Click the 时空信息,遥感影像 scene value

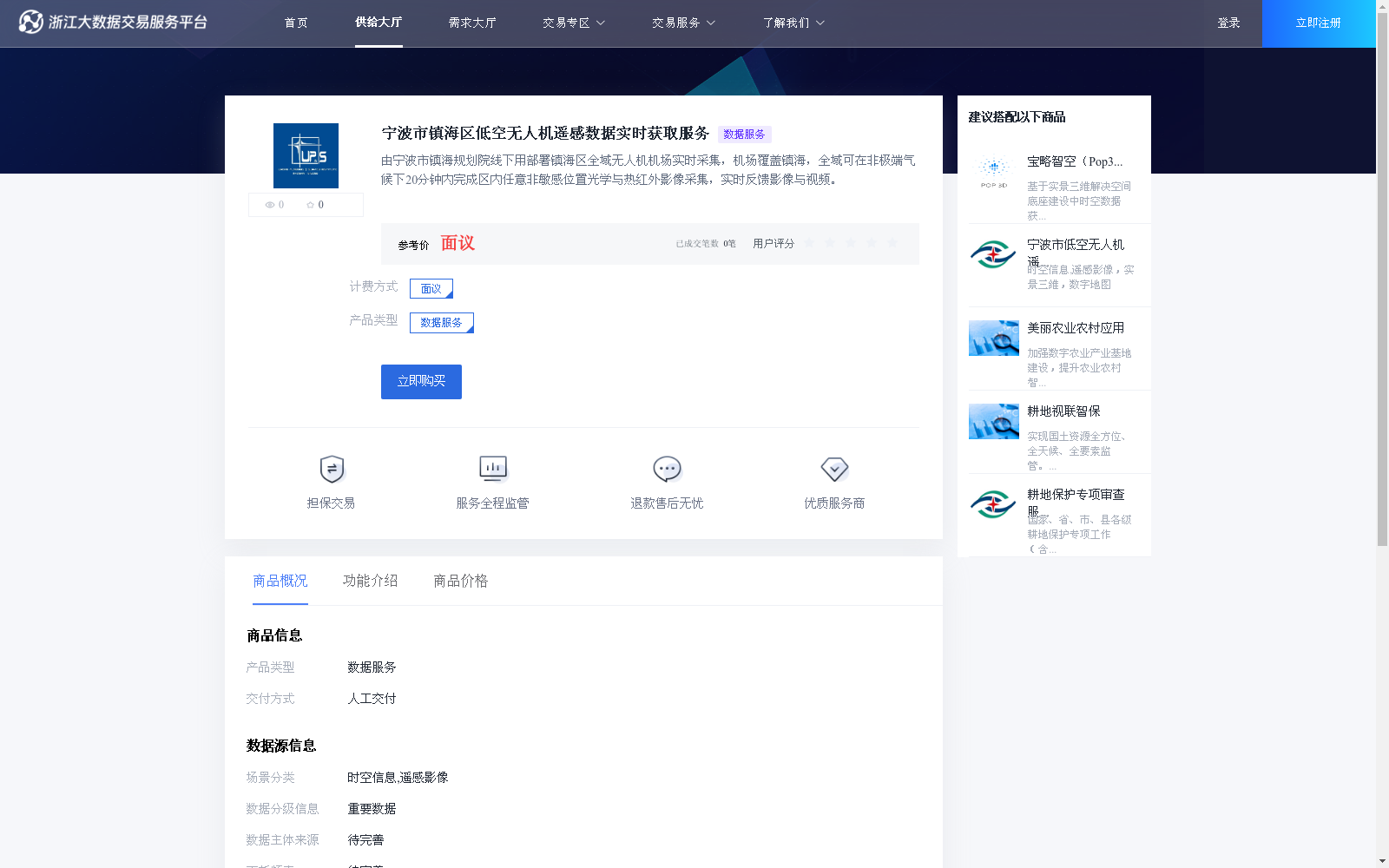[x=398, y=778]
